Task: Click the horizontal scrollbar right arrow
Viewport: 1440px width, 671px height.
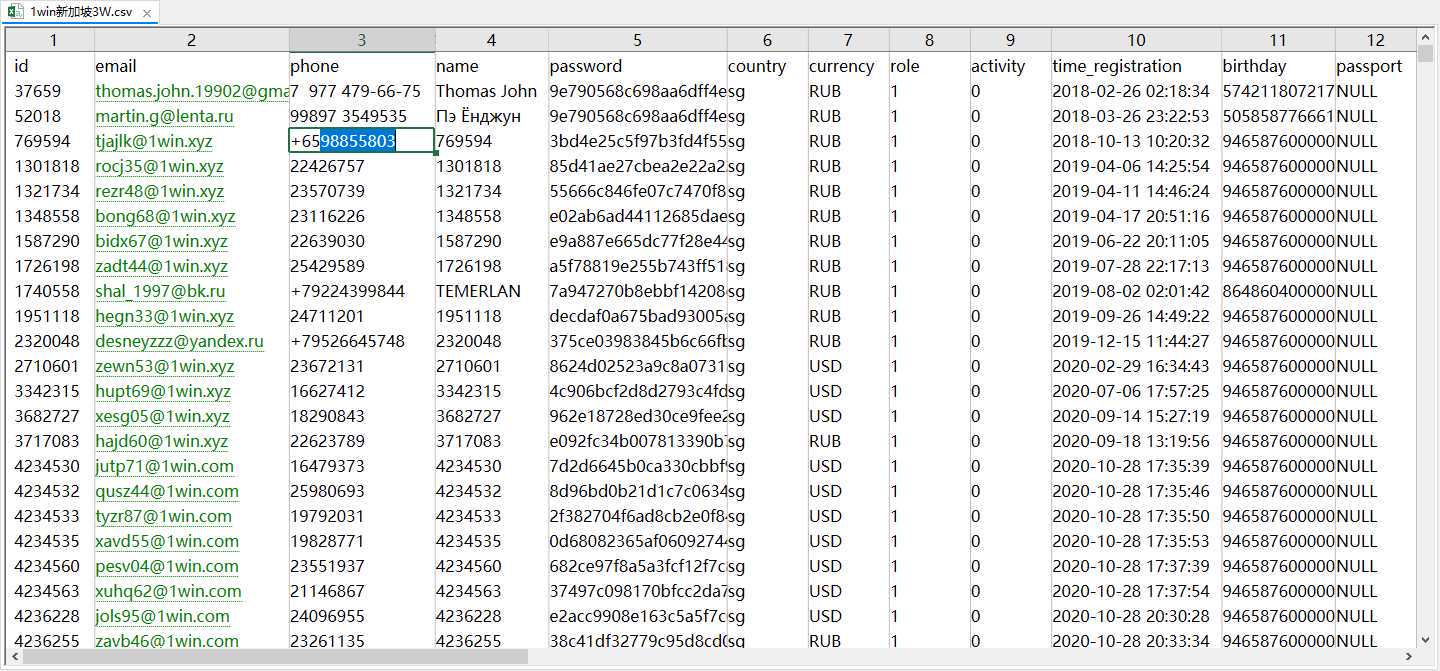Action: tap(1409, 657)
